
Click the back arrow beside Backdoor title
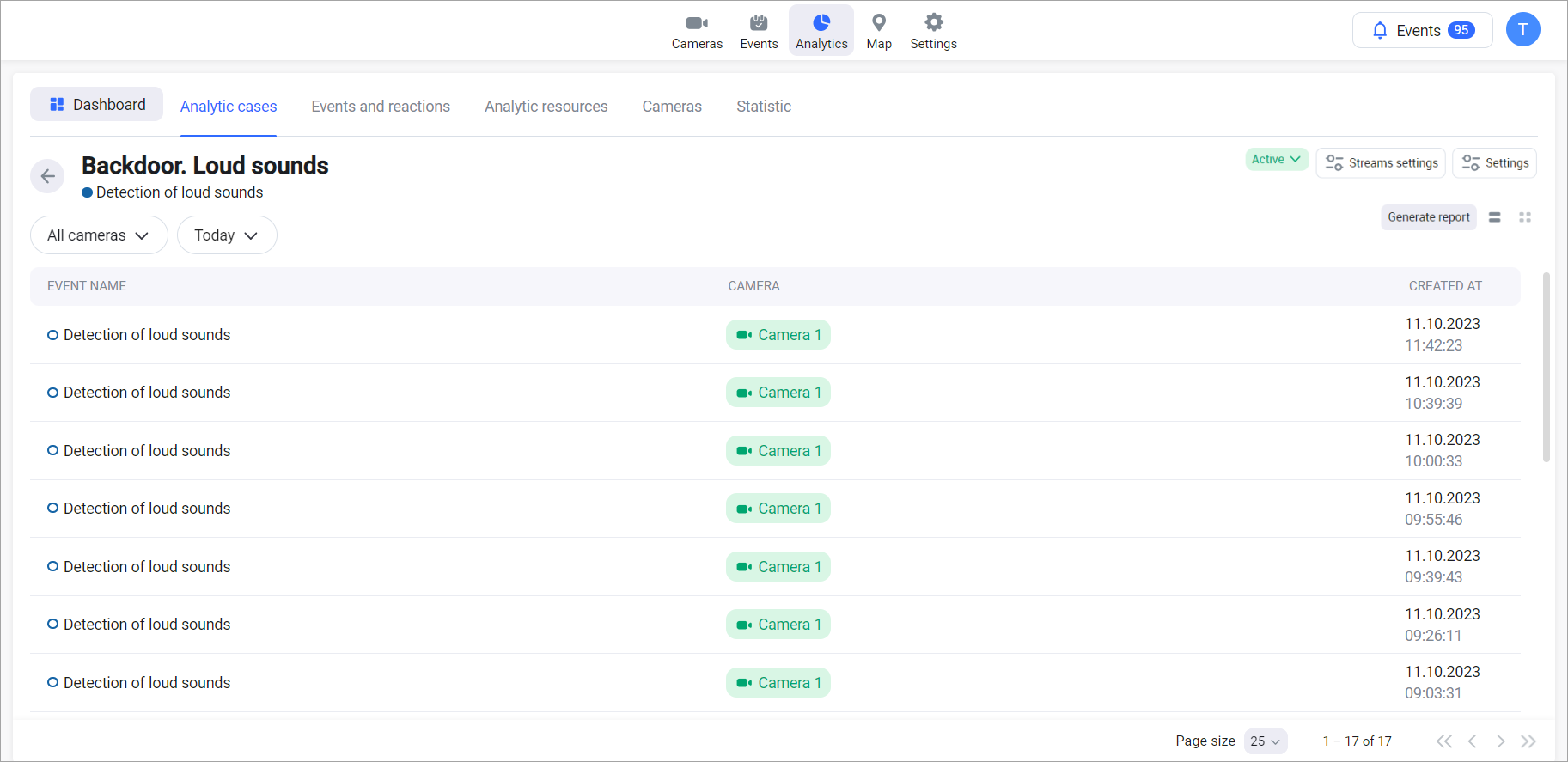coord(47,176)
